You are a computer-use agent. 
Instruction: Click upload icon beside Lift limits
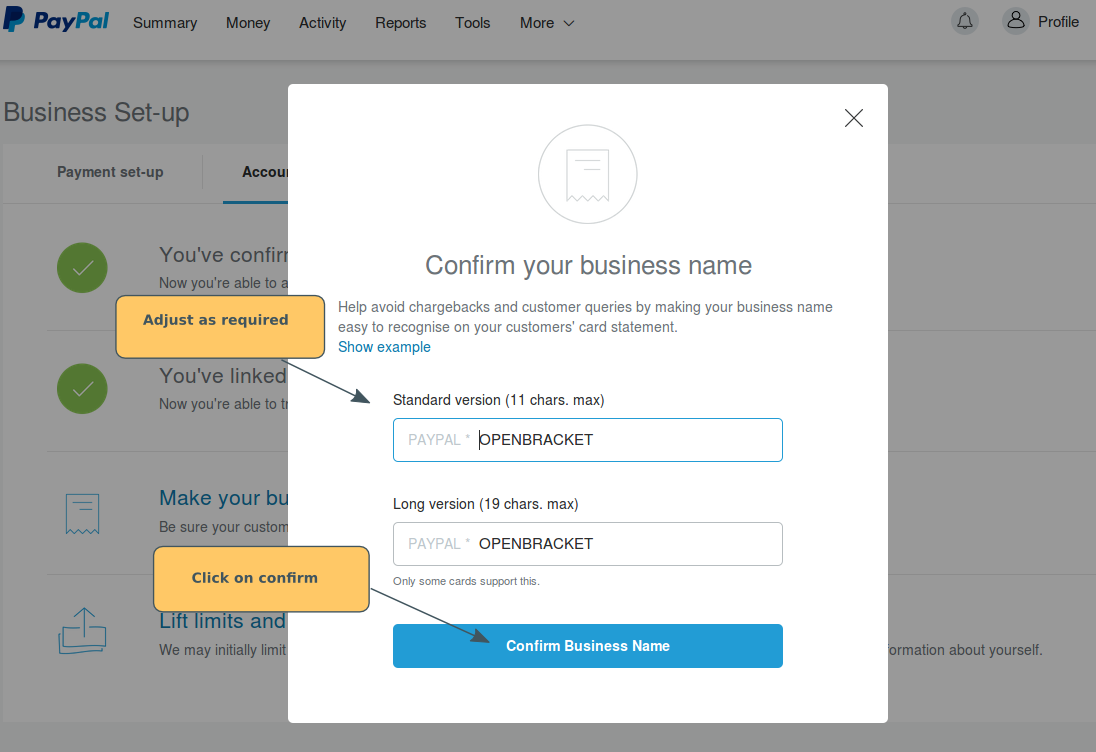point(82,631)
